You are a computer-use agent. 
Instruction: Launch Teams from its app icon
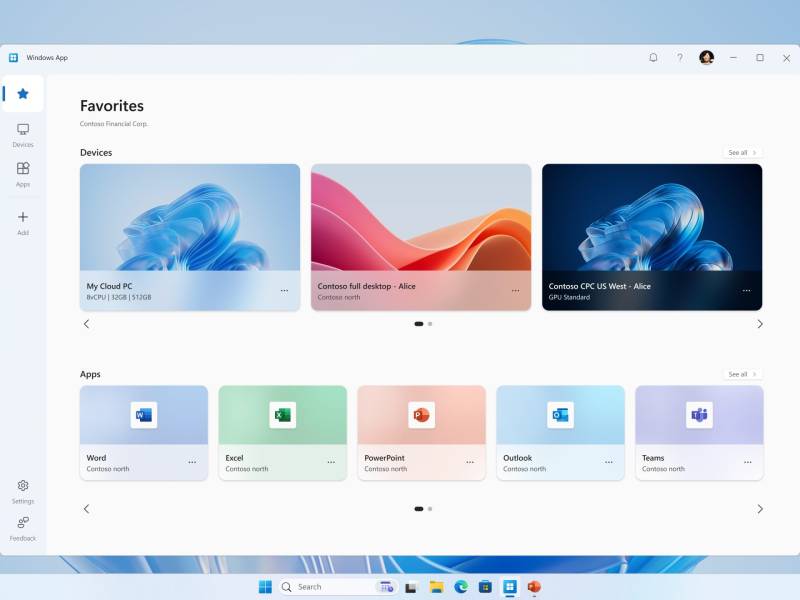click(x=699, y=415)
